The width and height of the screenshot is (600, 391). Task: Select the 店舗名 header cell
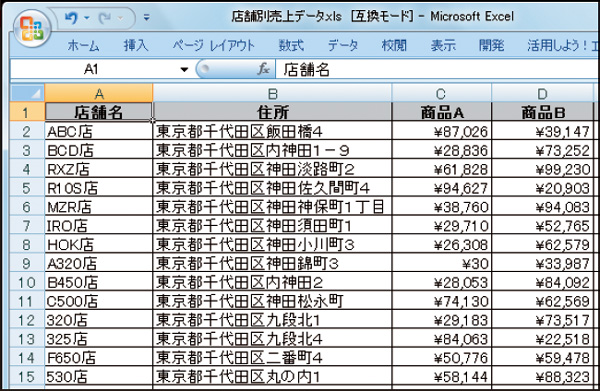click(99, 112)
